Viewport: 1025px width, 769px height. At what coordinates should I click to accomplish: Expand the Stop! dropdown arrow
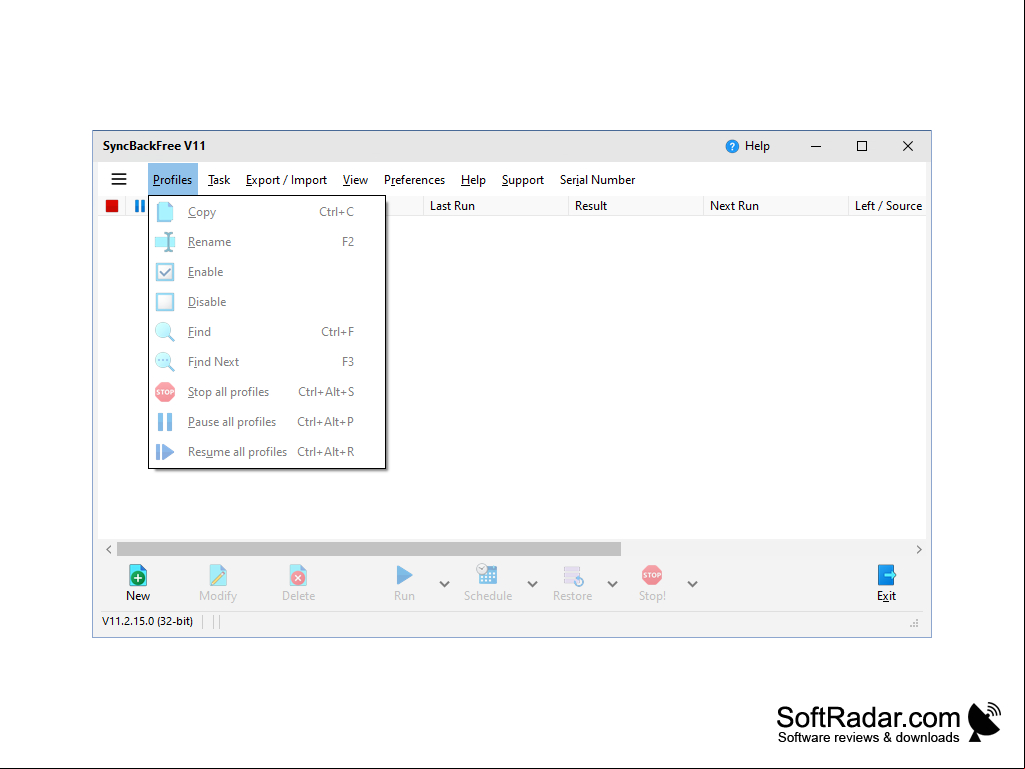[692, 584]
